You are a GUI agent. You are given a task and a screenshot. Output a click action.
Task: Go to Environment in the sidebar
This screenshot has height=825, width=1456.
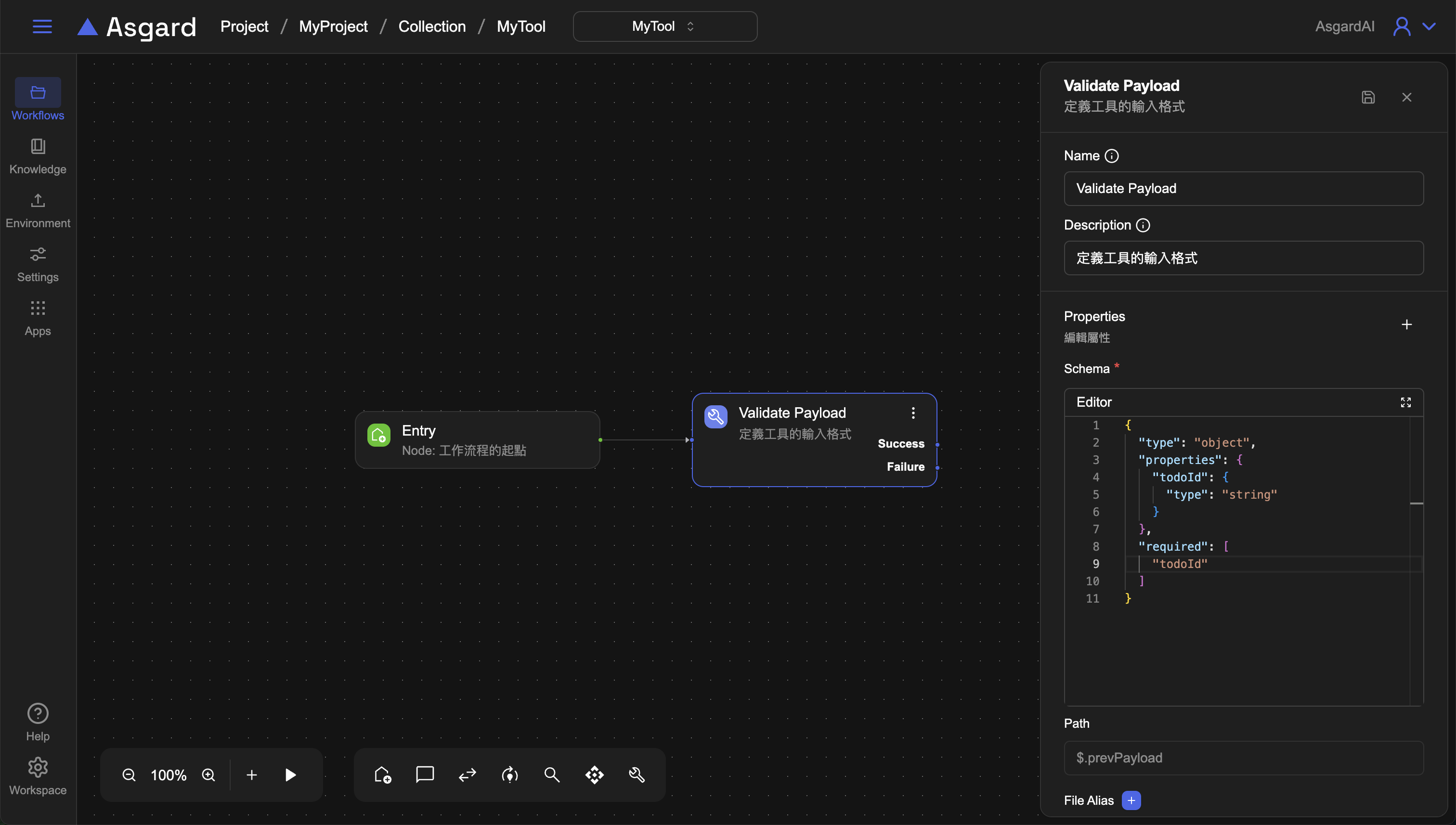(38, 210)
